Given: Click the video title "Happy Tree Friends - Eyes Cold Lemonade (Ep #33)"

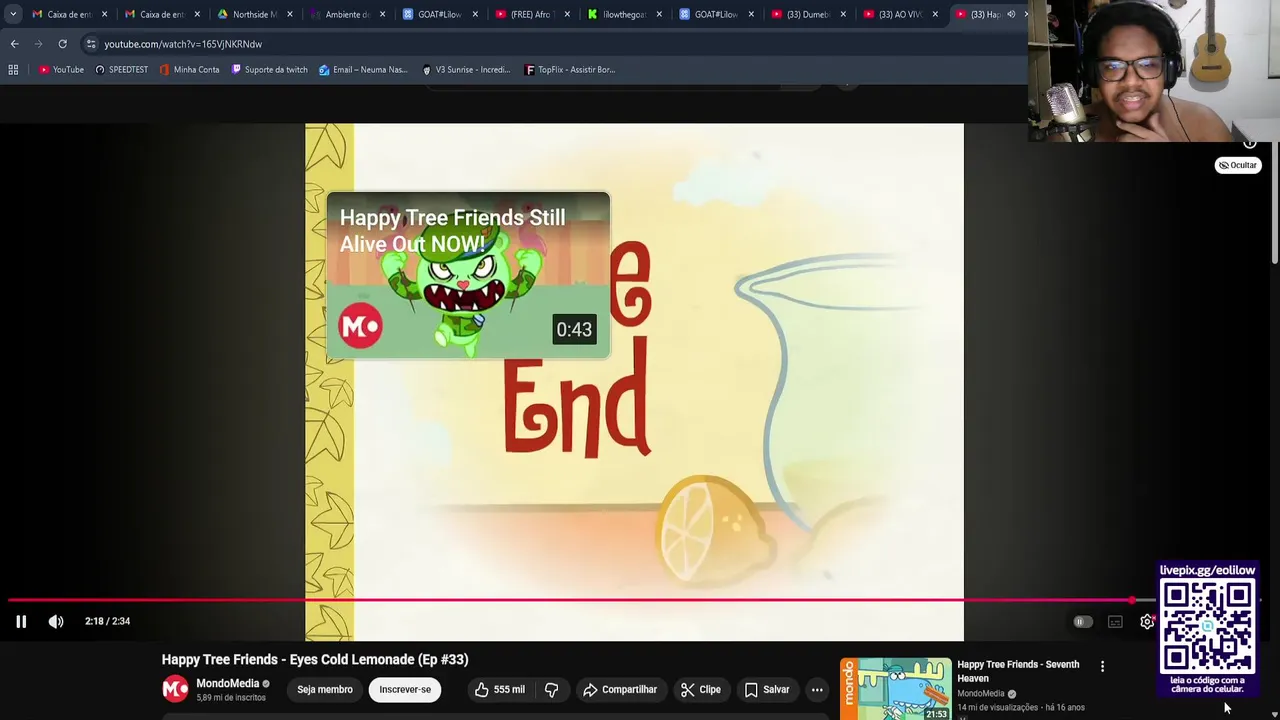Looking at the screenshot, I should pos(315,659).
